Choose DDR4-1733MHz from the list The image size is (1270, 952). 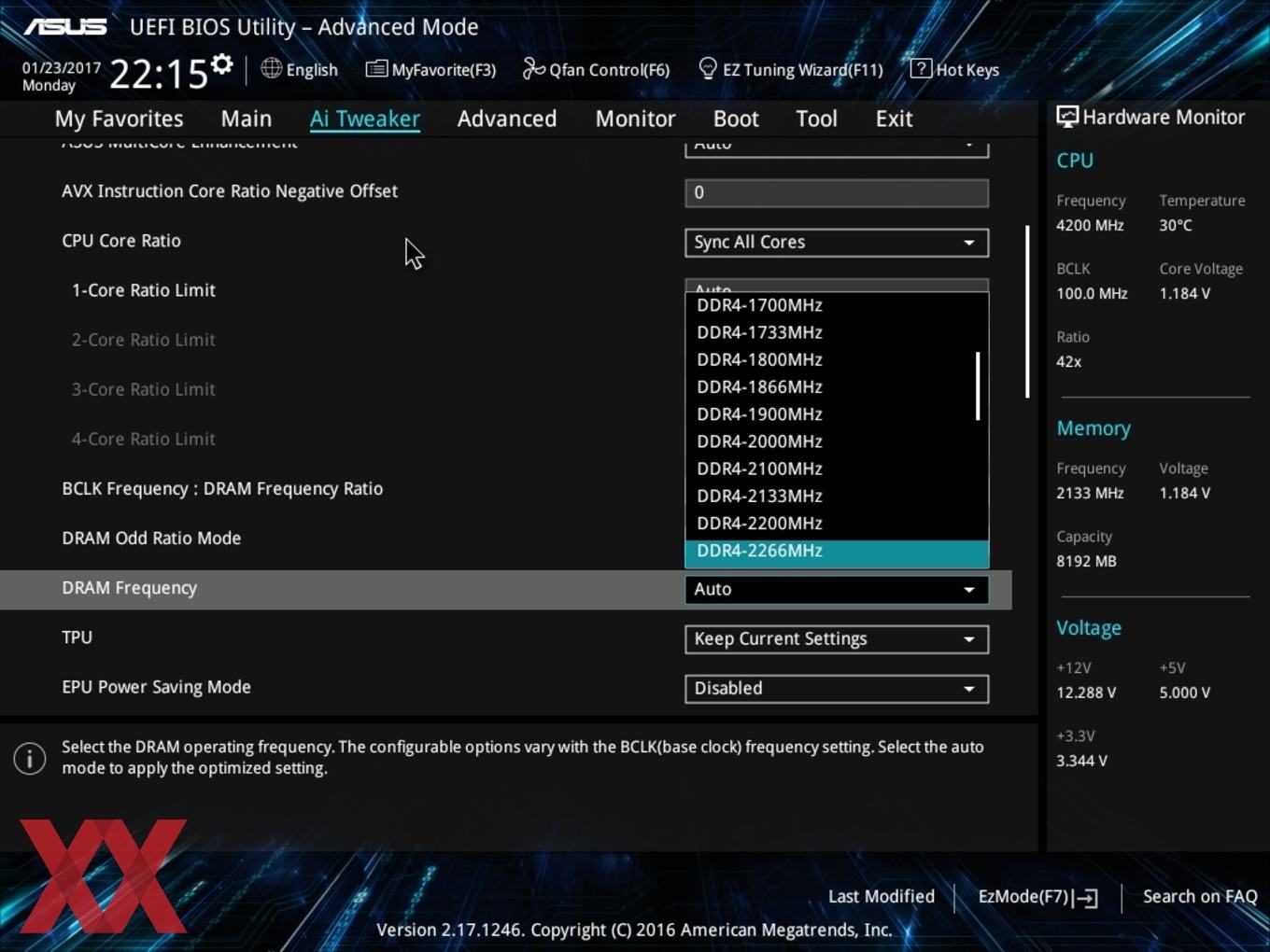837,332
